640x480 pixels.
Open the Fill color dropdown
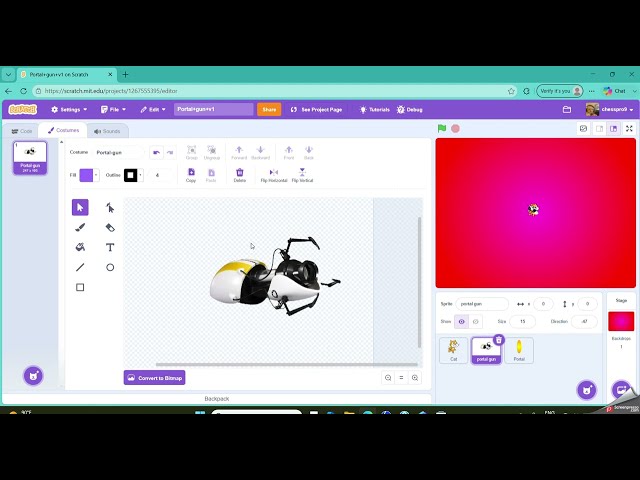96,175
